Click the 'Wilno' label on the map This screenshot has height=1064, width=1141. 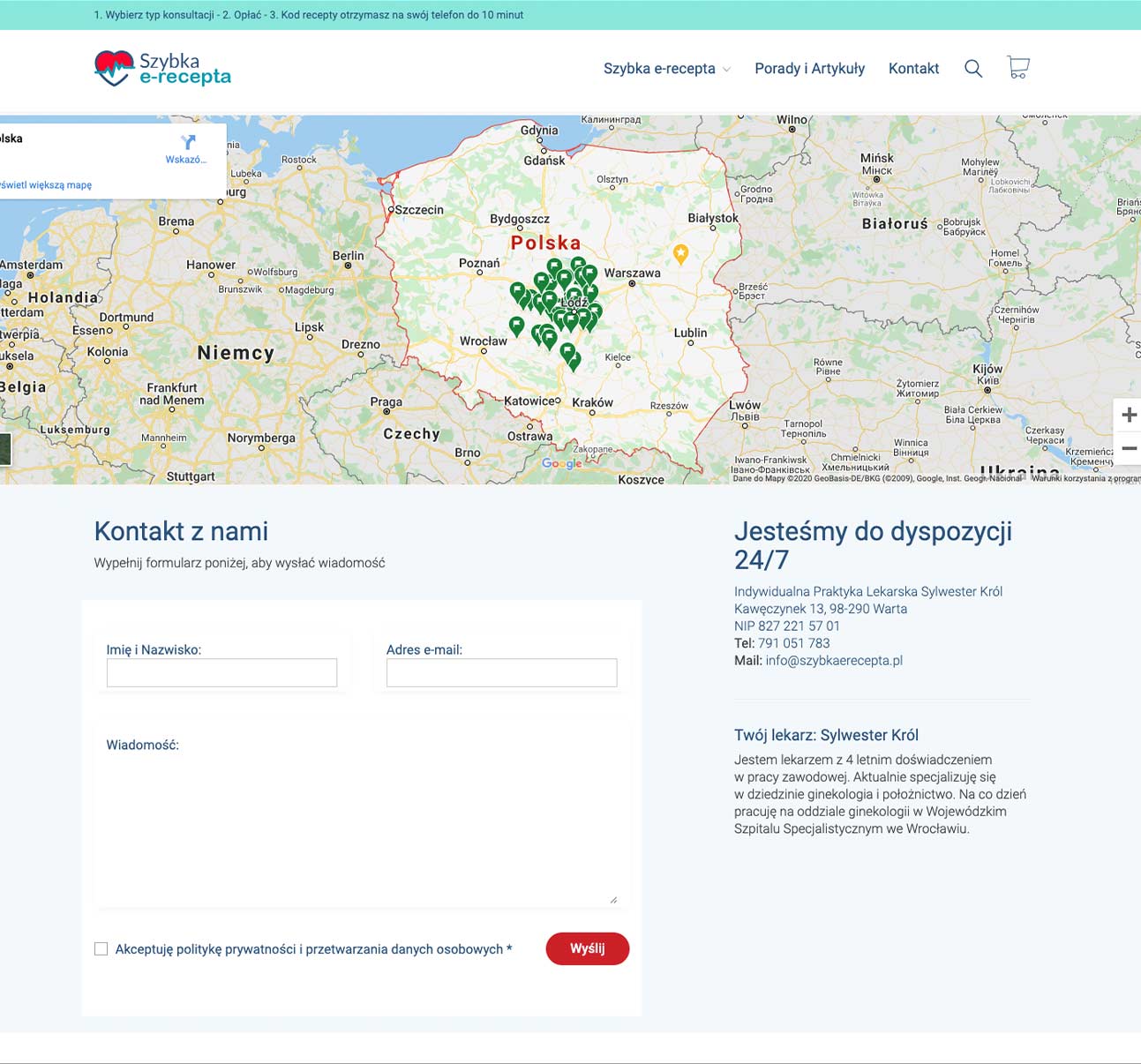click(792, 120)
